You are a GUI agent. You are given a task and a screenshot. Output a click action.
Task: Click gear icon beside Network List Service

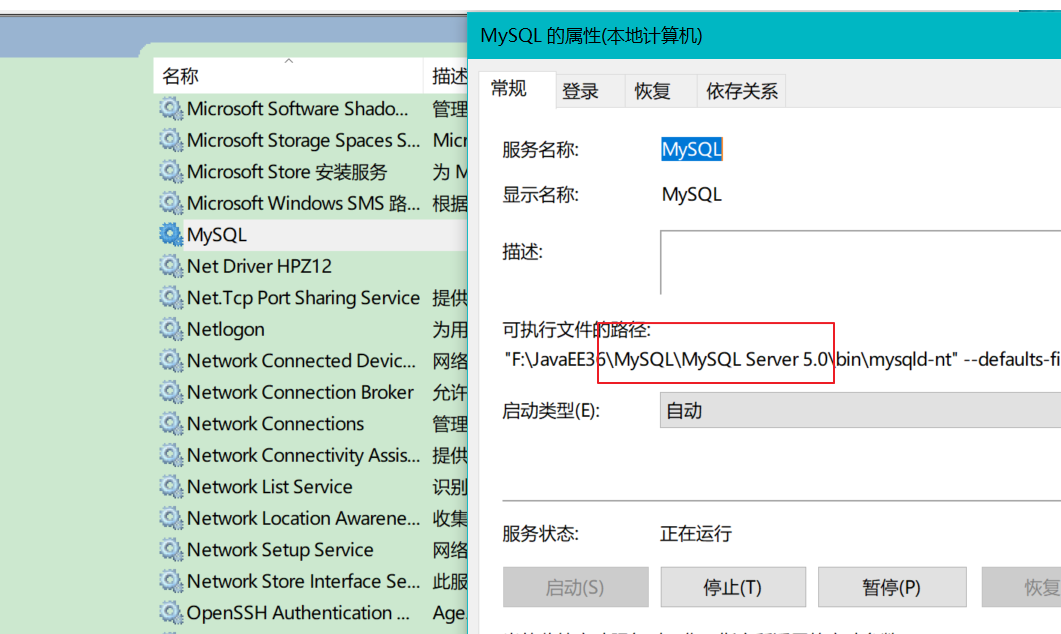(x=171, y=486)
